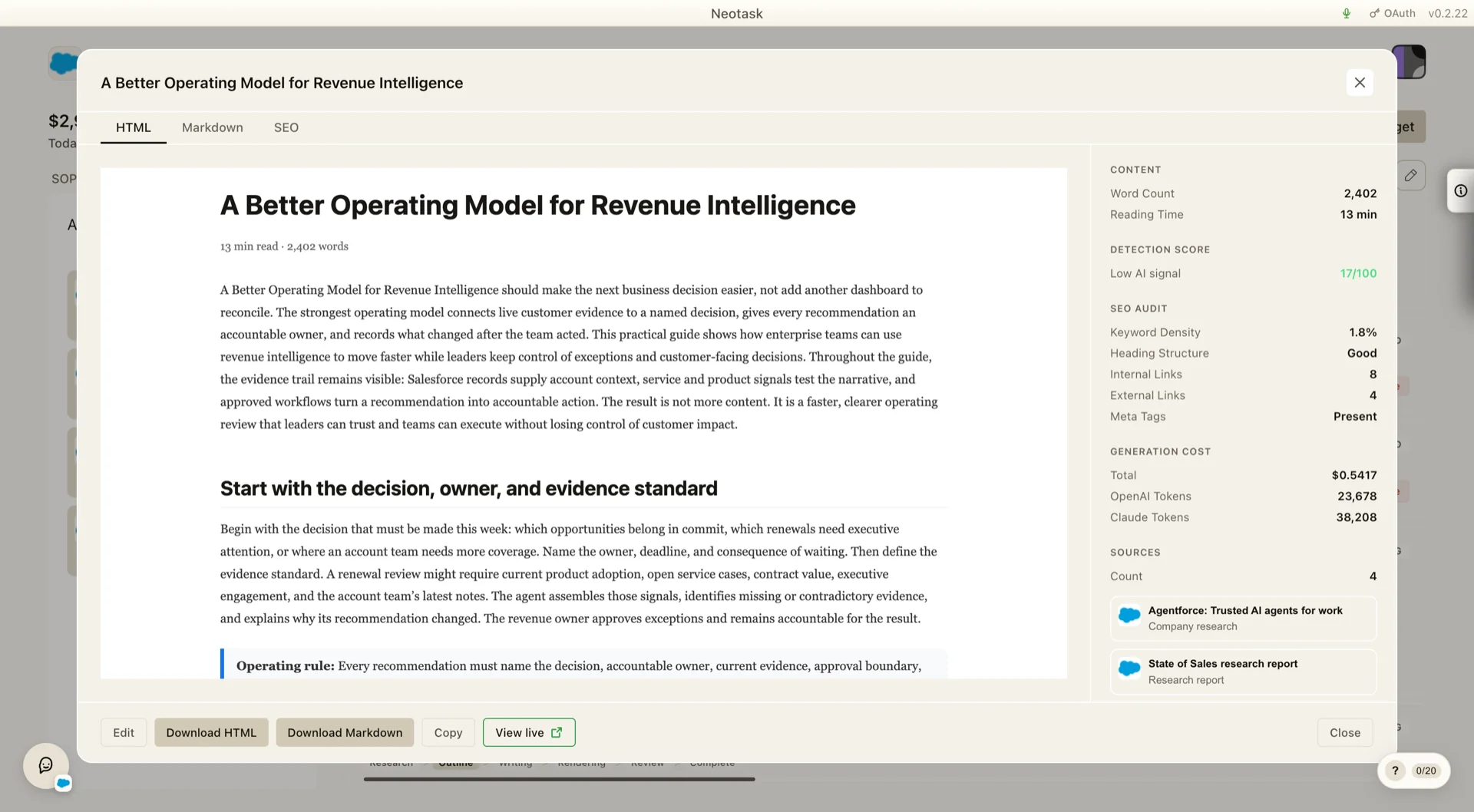Open State of Sales research report source
Image resolution: width=1474 pixels, height=812 pixels.
pos(1243,672)
